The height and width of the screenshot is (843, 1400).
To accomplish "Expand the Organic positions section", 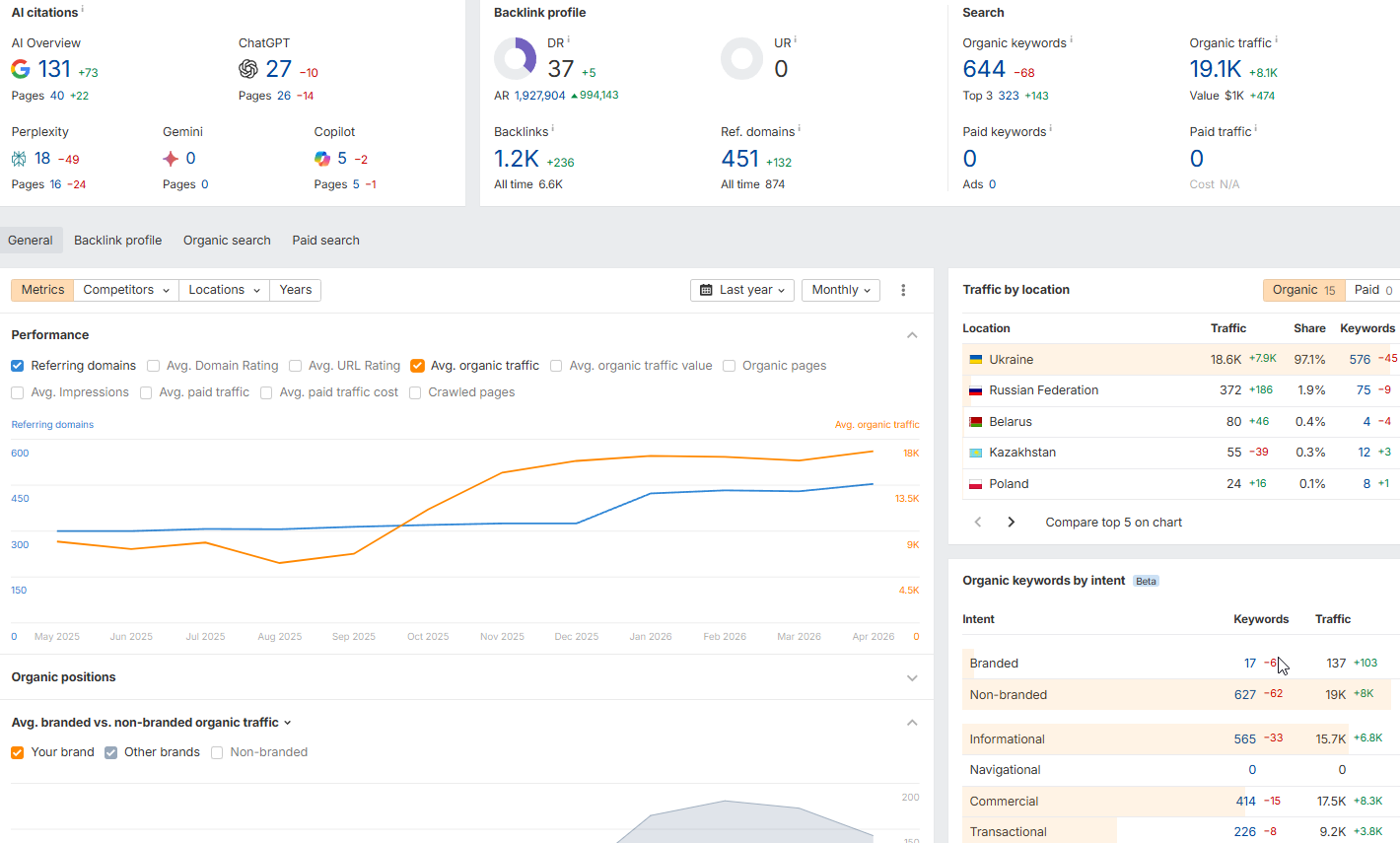I will click(x=912, y=678).
